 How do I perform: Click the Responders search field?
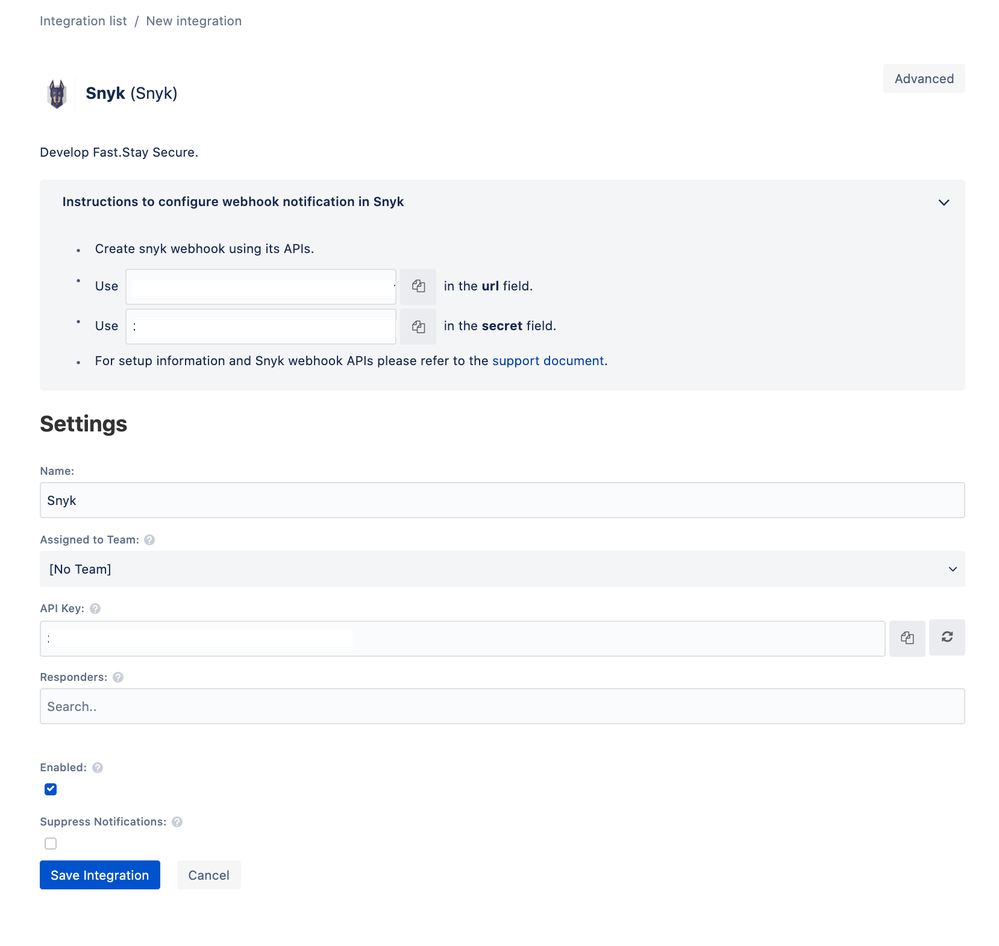[x=502, y=706]
